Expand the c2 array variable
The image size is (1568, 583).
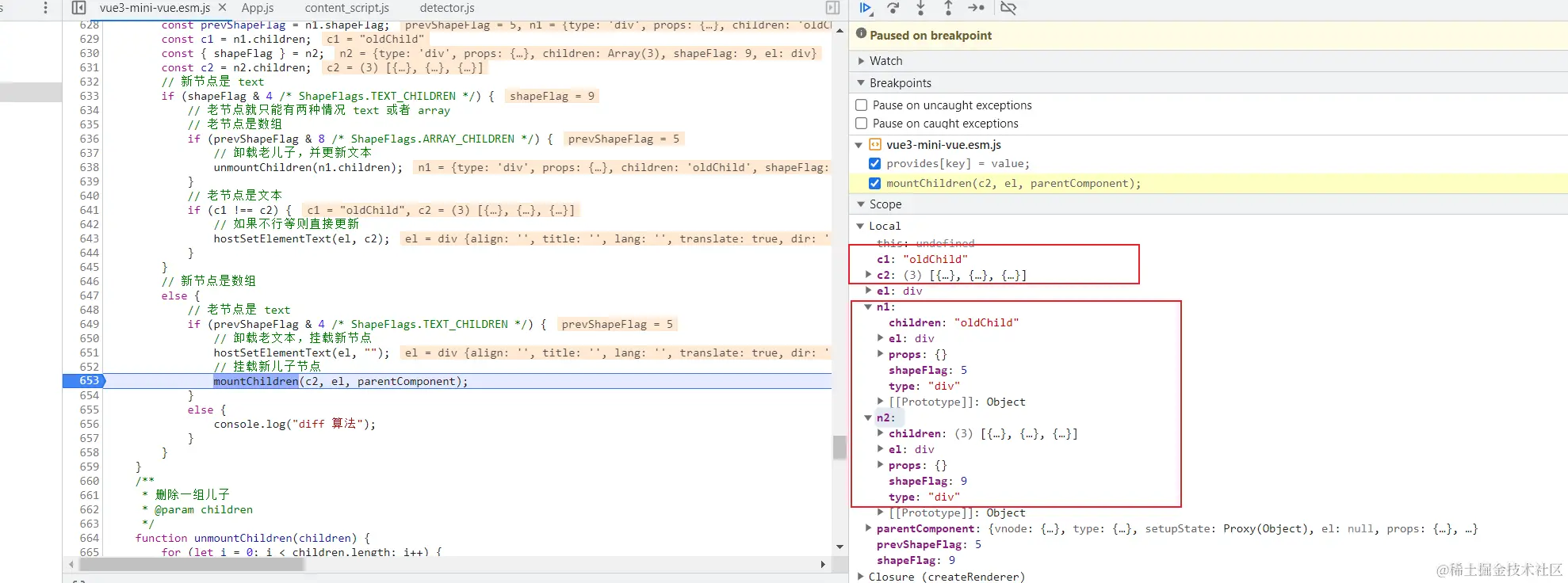[x=868, y=275]
